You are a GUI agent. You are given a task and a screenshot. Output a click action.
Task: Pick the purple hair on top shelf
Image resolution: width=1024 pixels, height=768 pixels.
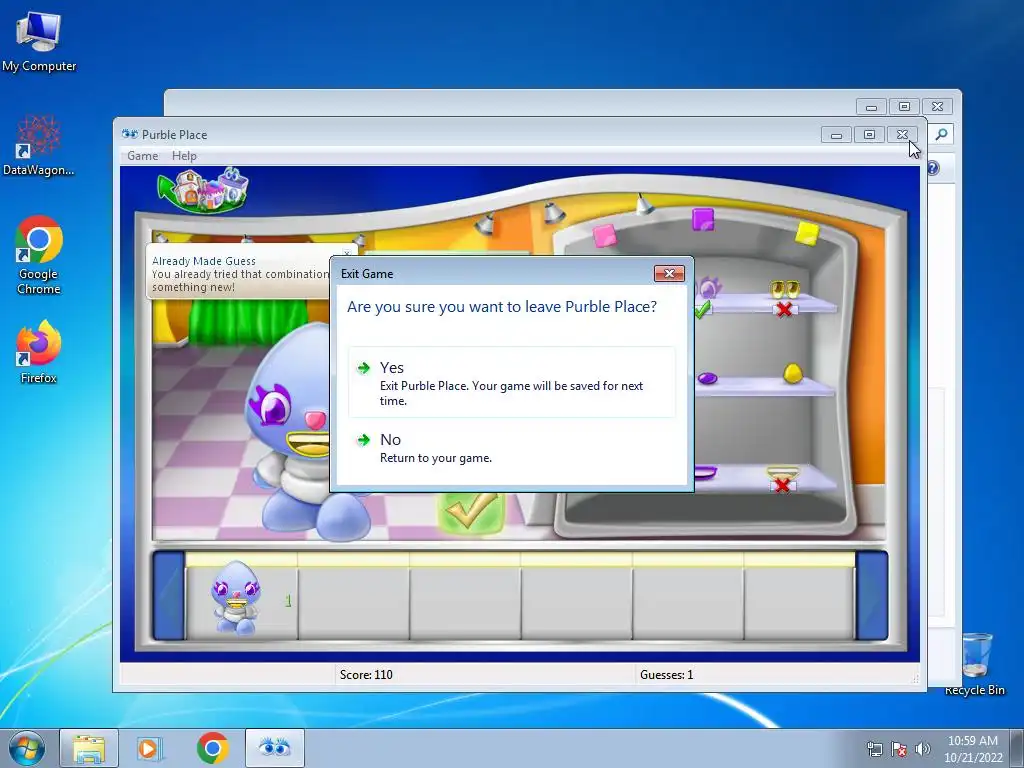coord(708,287)
